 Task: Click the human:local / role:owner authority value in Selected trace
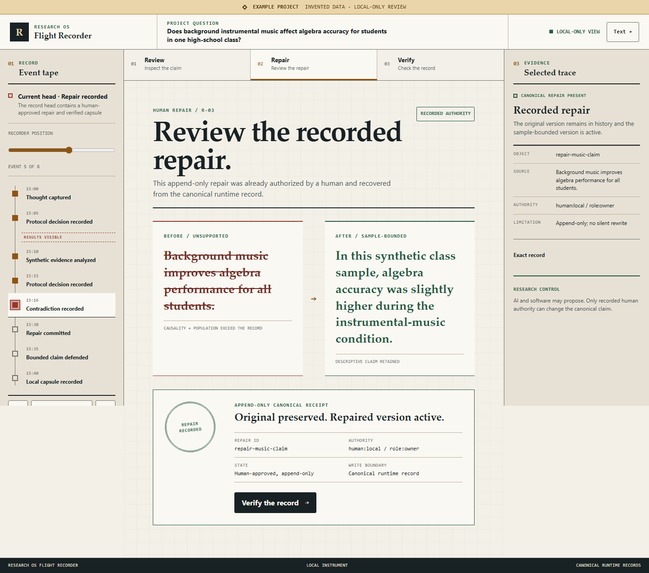pos(584,205)
